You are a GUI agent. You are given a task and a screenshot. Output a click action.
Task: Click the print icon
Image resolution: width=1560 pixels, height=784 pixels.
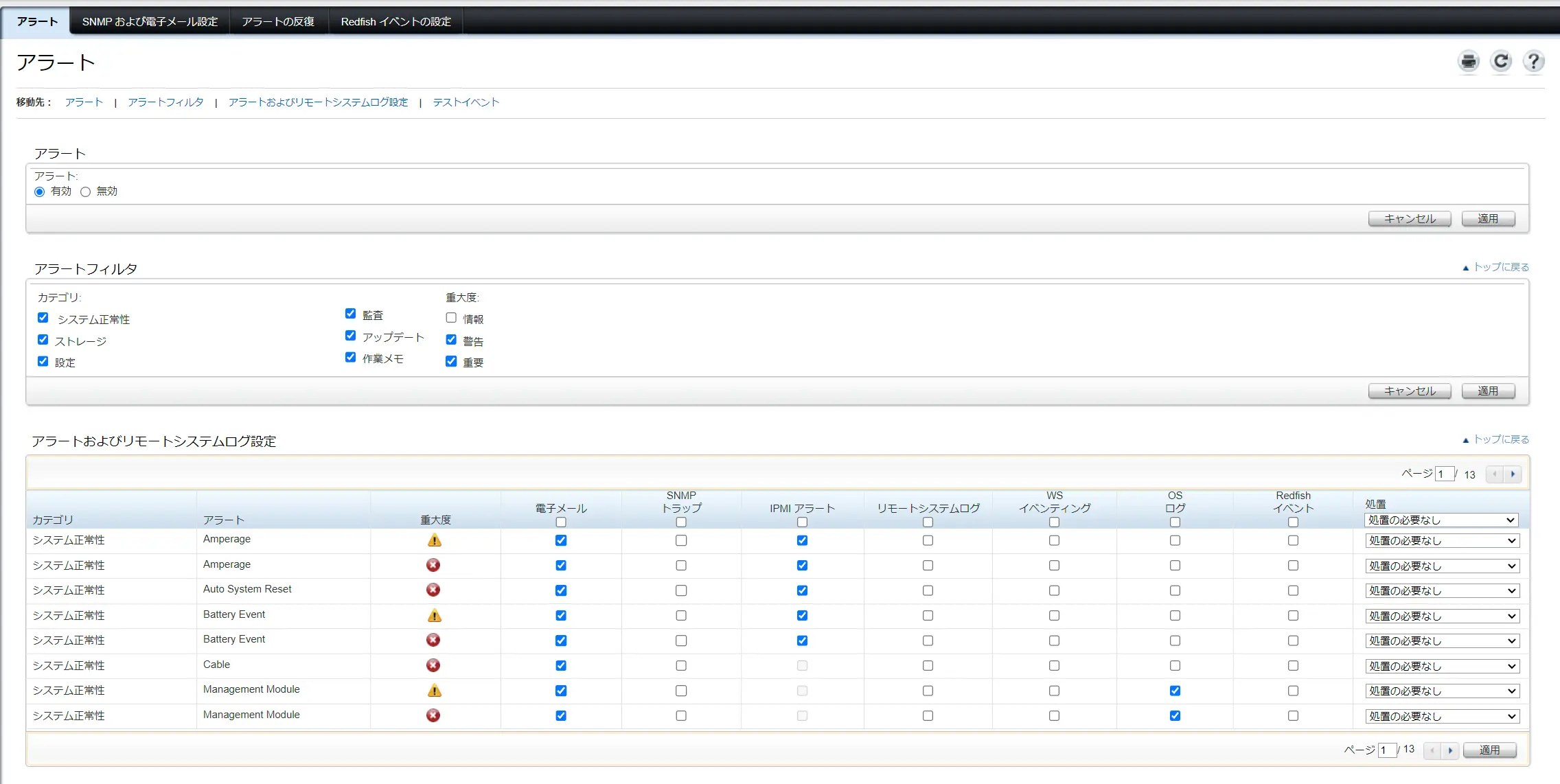click(x=1467, y=61)
